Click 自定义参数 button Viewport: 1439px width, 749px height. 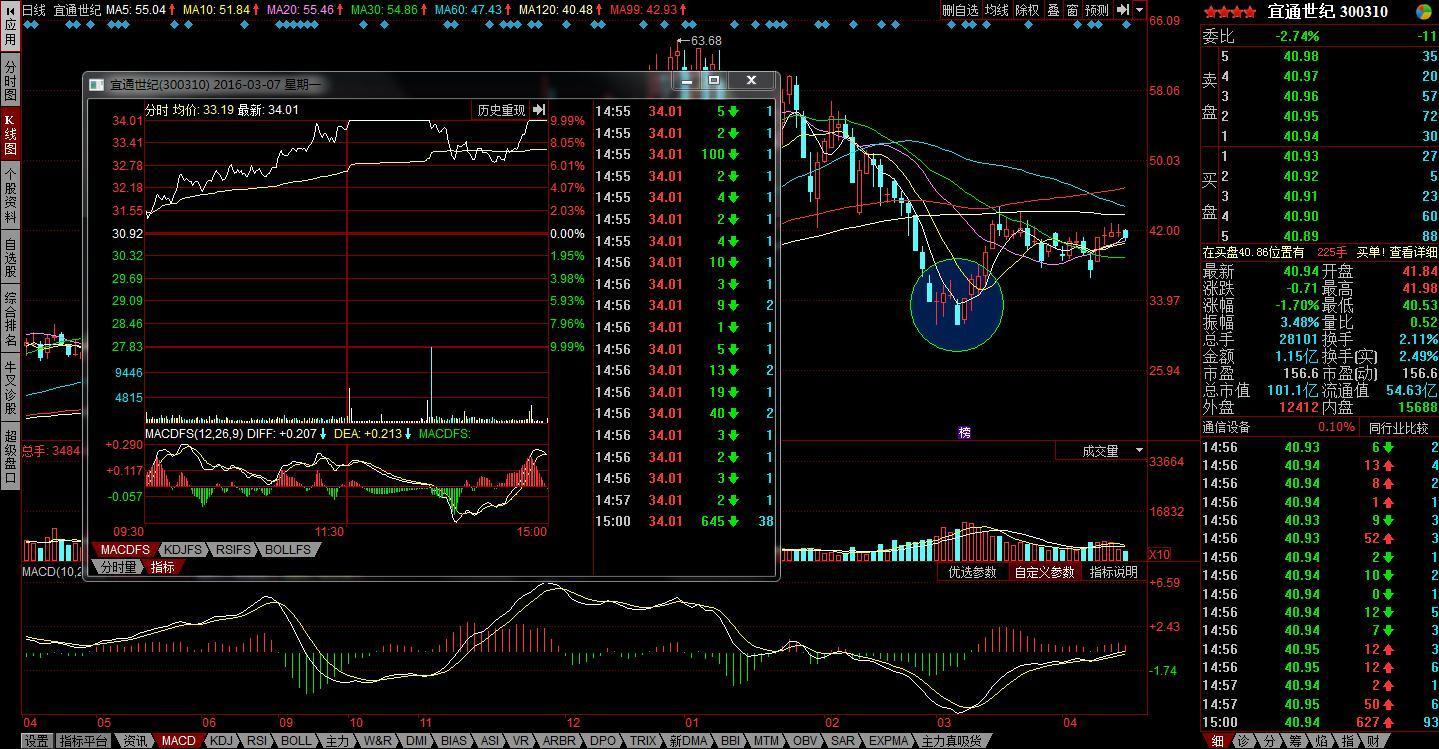(1044, 572)
